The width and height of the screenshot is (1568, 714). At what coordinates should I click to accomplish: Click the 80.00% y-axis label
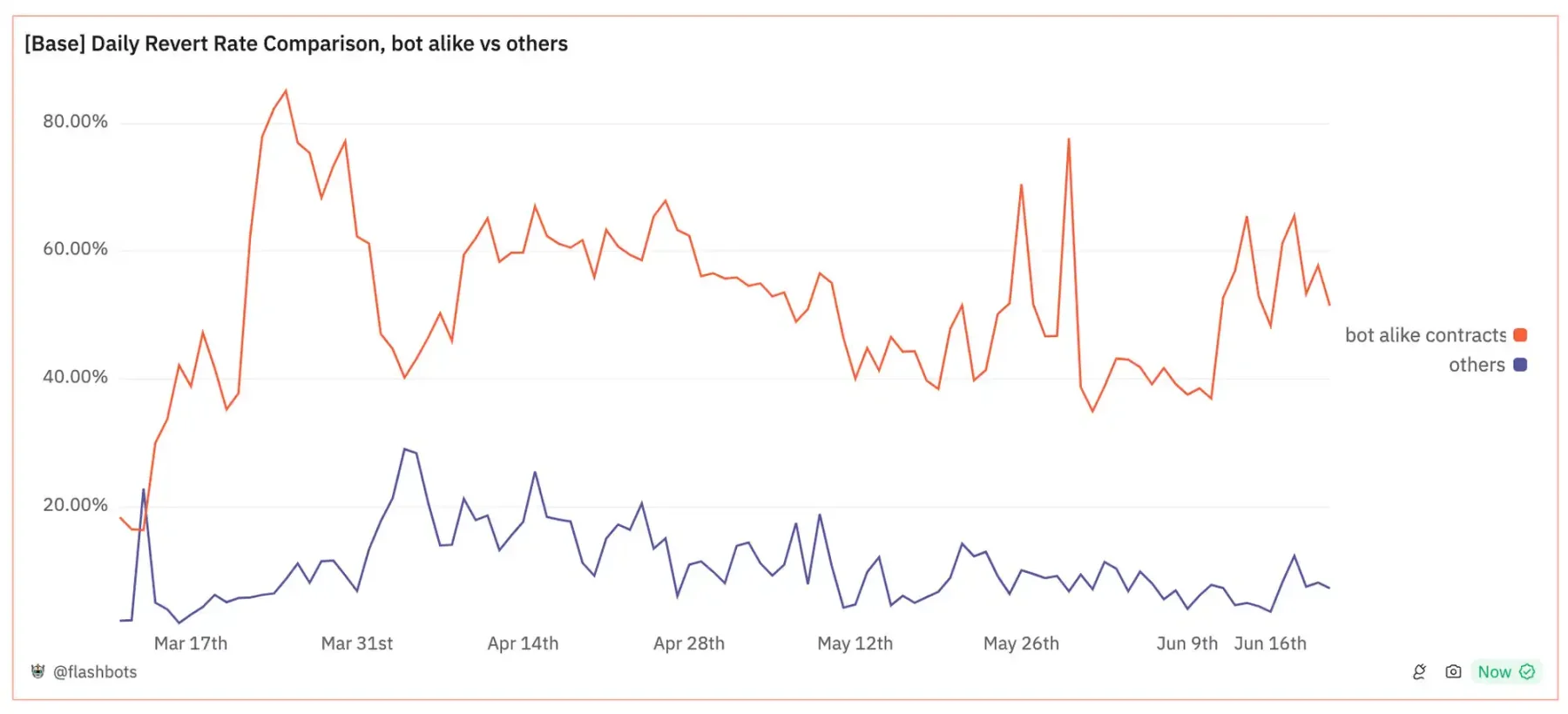(75, 122)
